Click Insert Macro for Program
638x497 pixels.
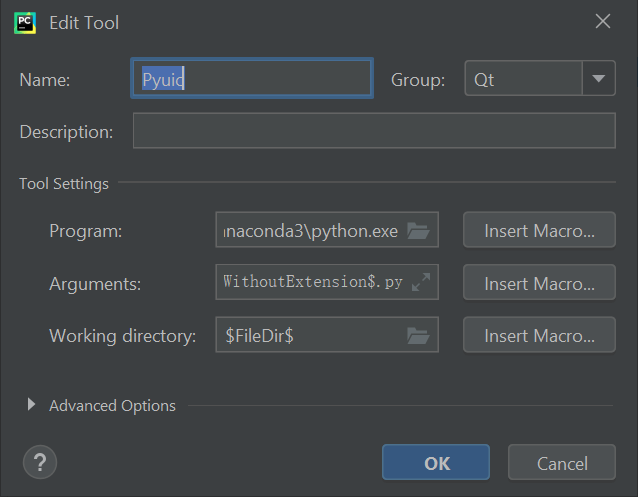[x=539, y=231]
